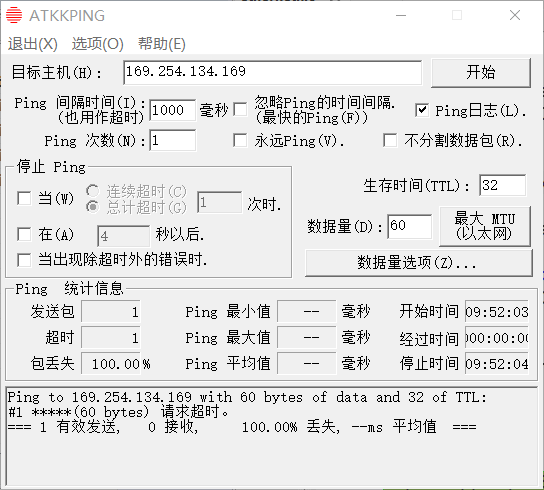
Task: Click the 开始 start button
Action: (481, 72)
